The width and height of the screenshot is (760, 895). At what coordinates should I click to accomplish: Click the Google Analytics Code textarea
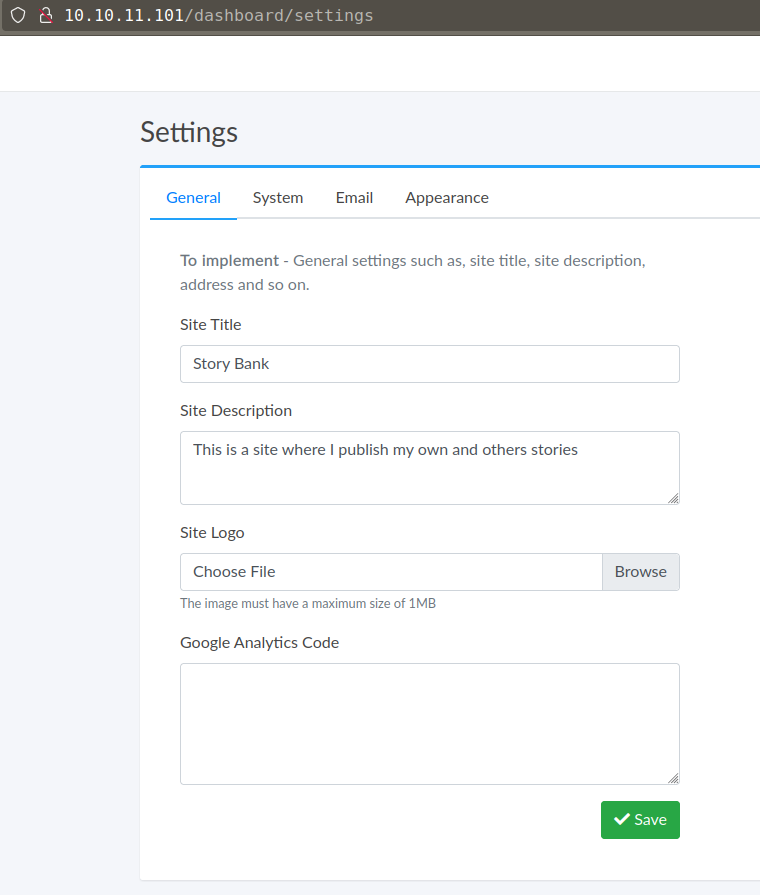click(x=430, y=724)
